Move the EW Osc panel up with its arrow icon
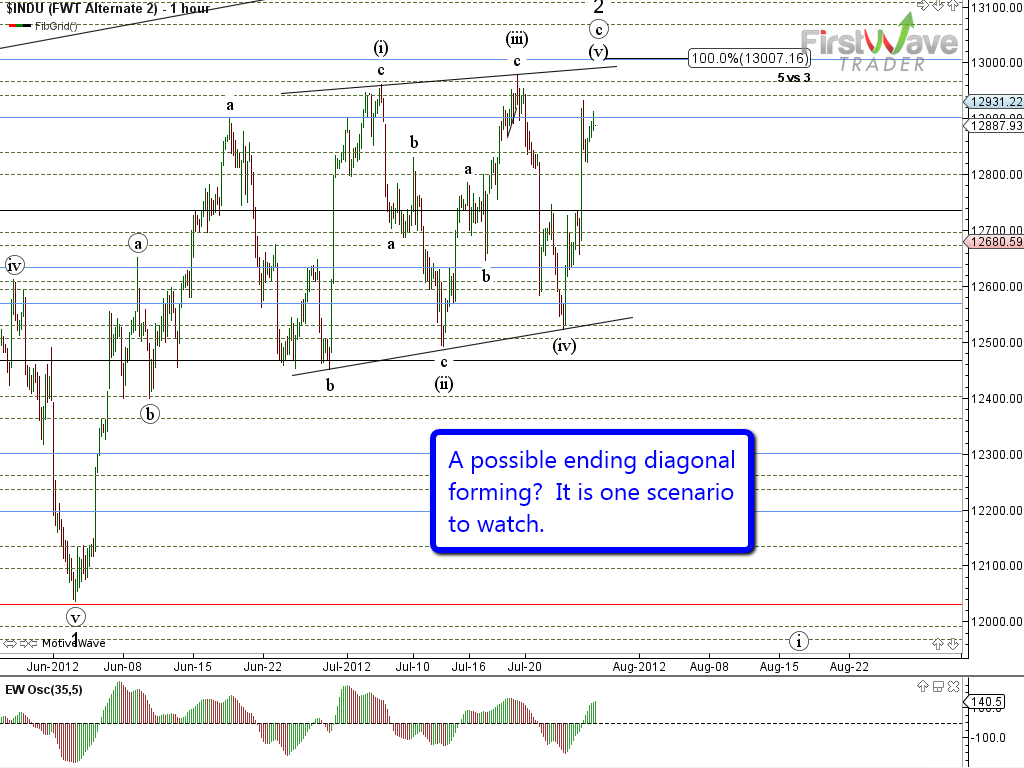The width and height of the screenshot is (1024, 768). (x=925, y=686)
